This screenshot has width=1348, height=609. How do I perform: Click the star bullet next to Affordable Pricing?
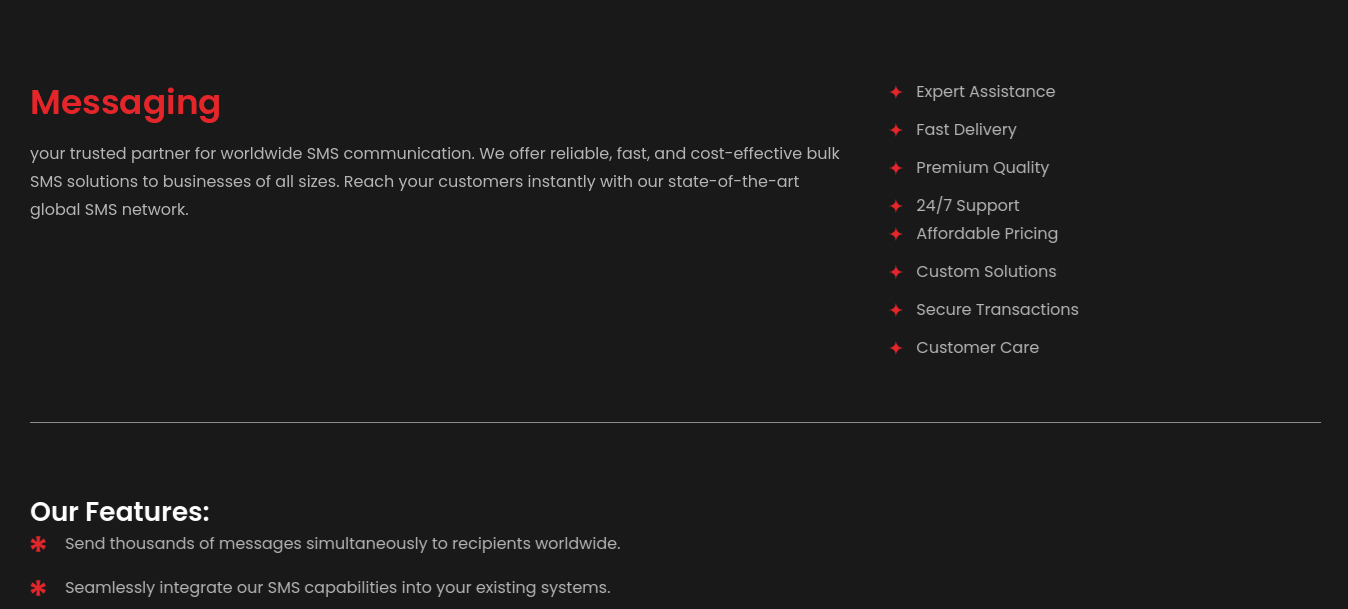[x=896, y=234]
